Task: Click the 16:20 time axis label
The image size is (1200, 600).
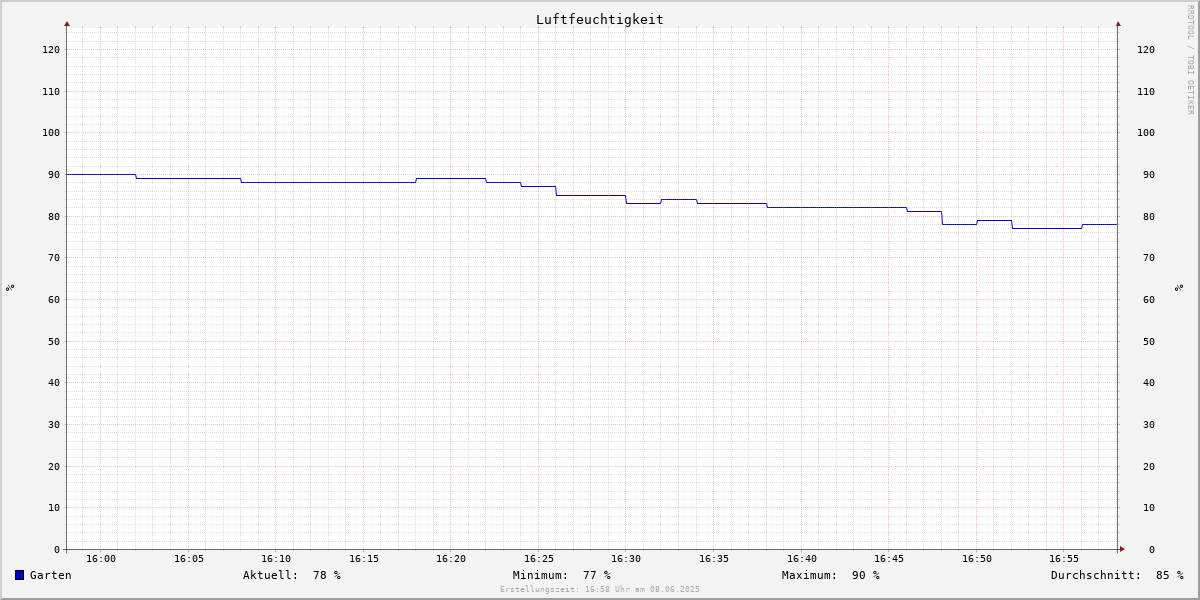Action: (451, 559)
